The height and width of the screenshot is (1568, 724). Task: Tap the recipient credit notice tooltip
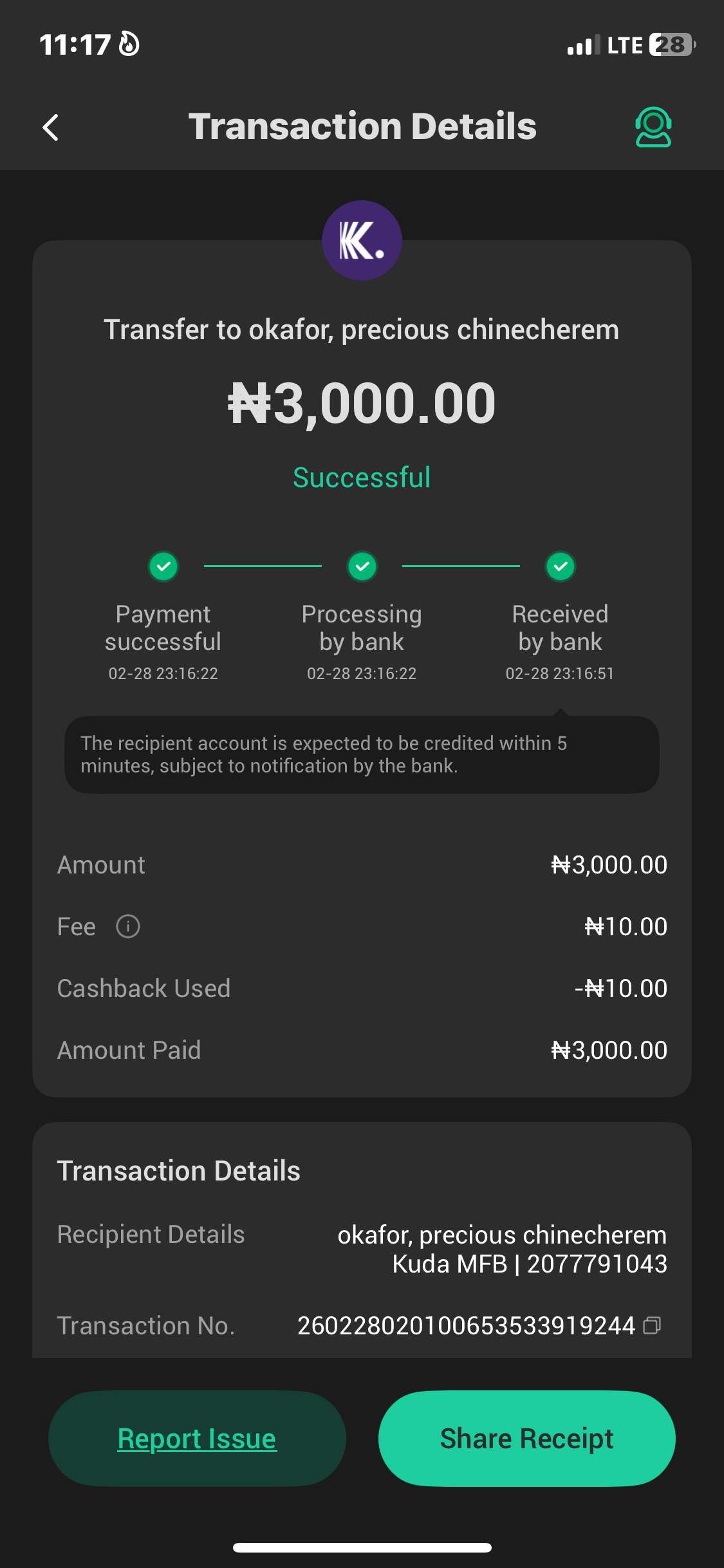tap(362, 754)
